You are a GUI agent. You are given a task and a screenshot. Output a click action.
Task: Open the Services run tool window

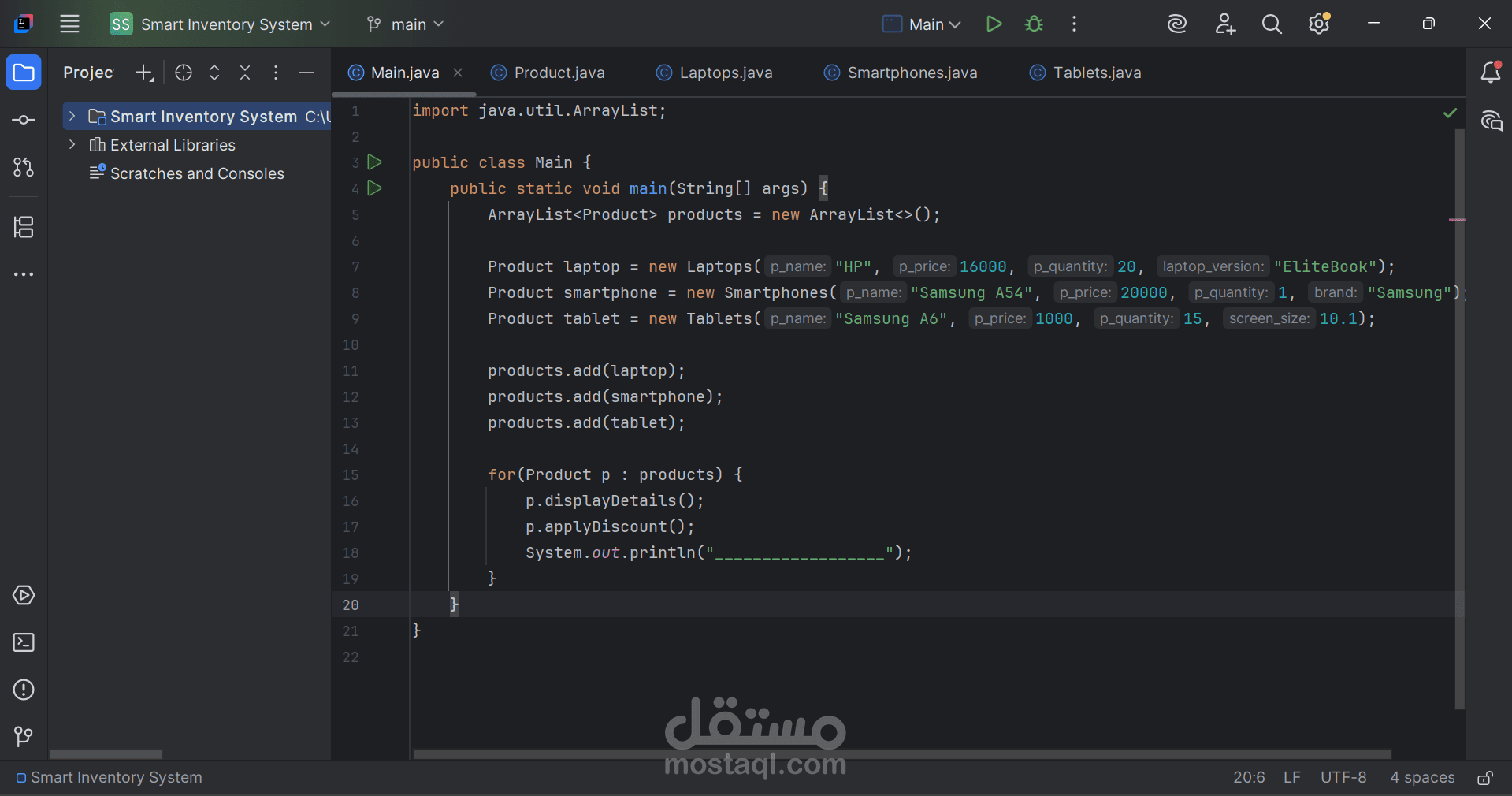(24, 595)
